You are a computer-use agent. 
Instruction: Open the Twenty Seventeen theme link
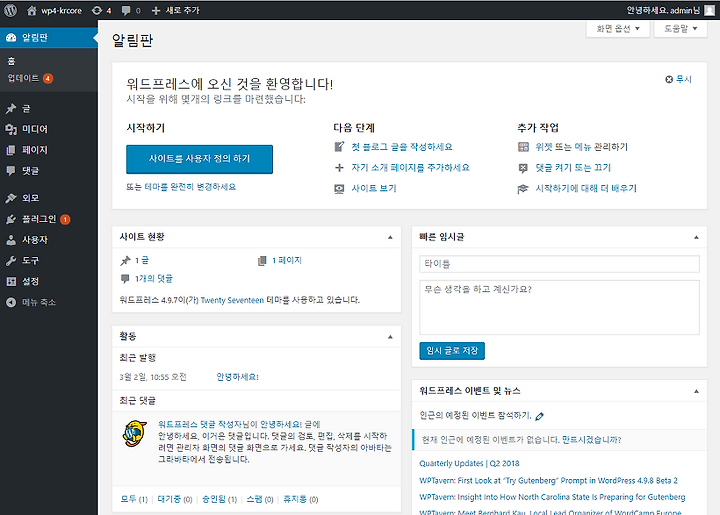(232, 300)
